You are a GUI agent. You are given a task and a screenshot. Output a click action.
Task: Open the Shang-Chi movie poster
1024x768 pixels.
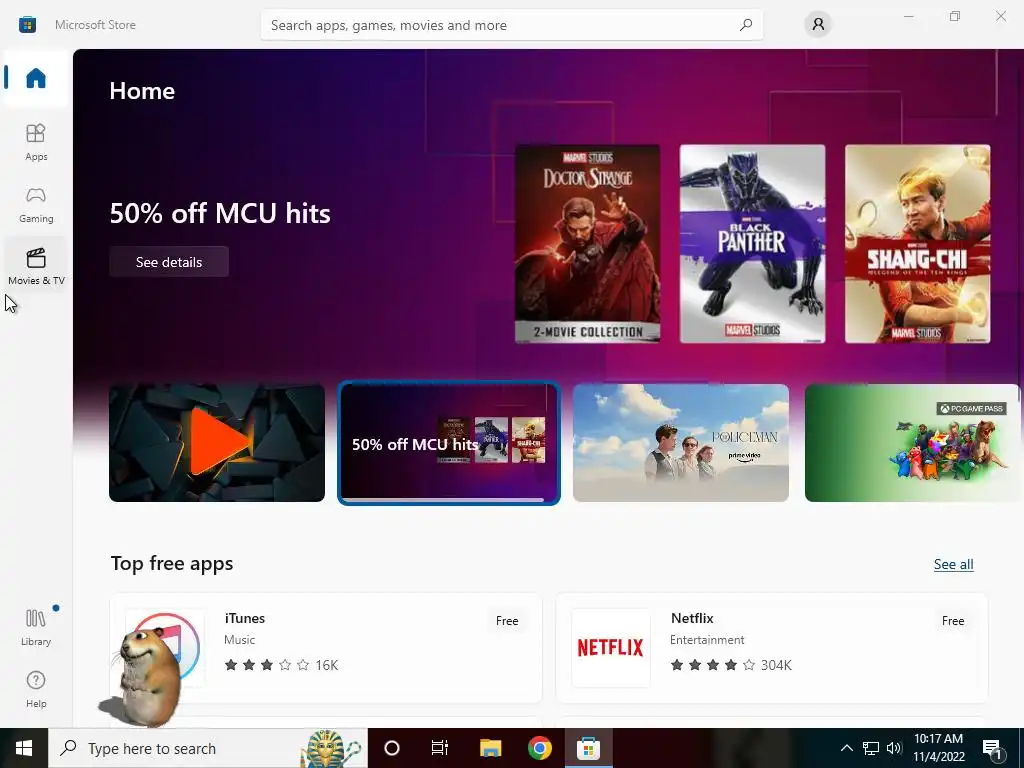tap(918, 244)
